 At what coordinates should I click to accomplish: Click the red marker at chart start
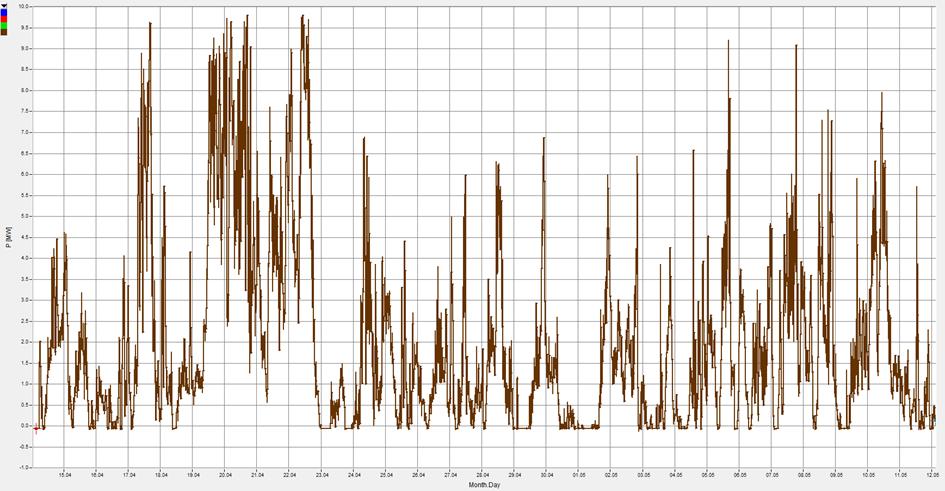pos(36,430)
